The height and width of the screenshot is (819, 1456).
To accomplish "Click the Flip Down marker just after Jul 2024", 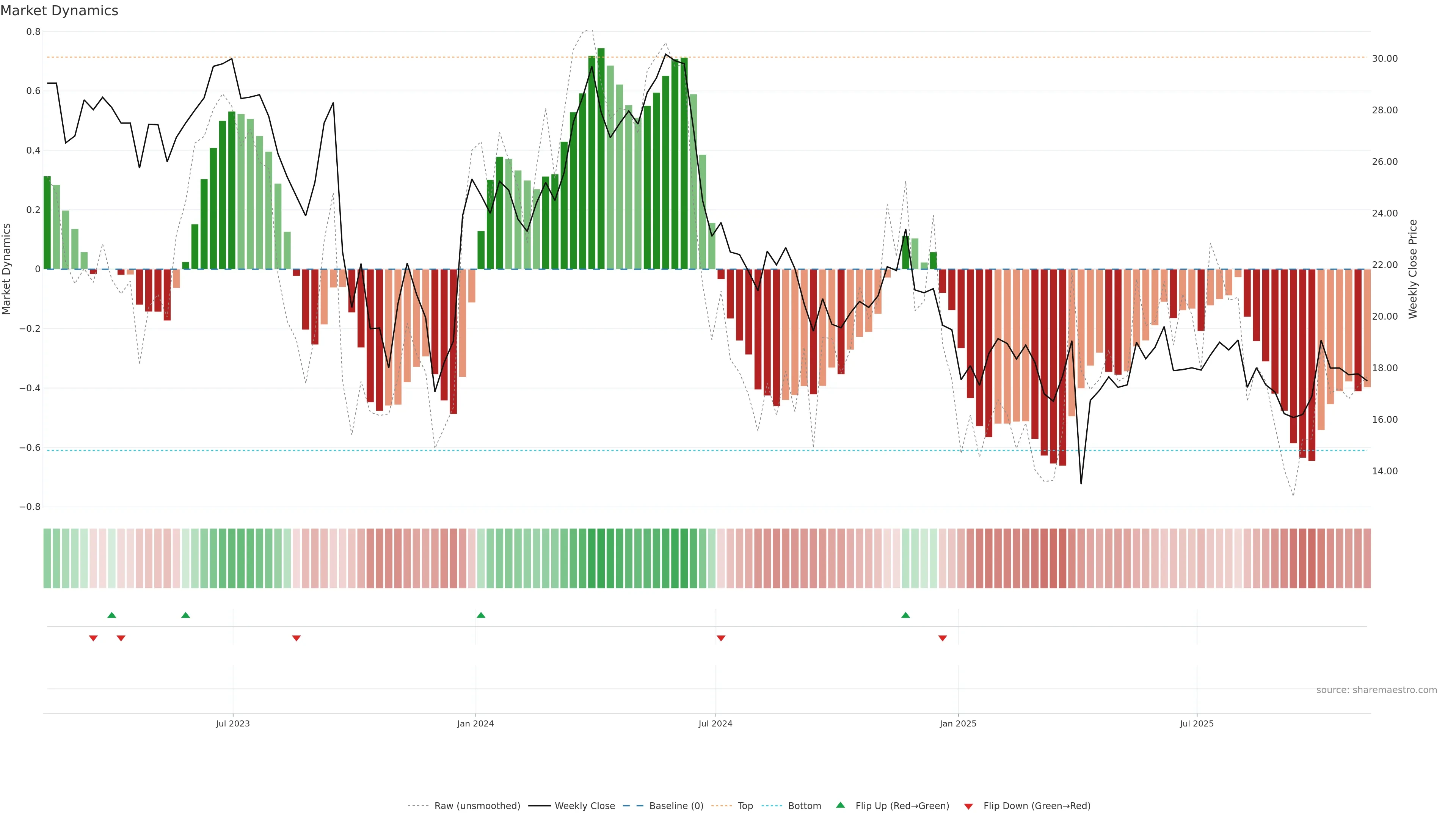I will 721,638.
